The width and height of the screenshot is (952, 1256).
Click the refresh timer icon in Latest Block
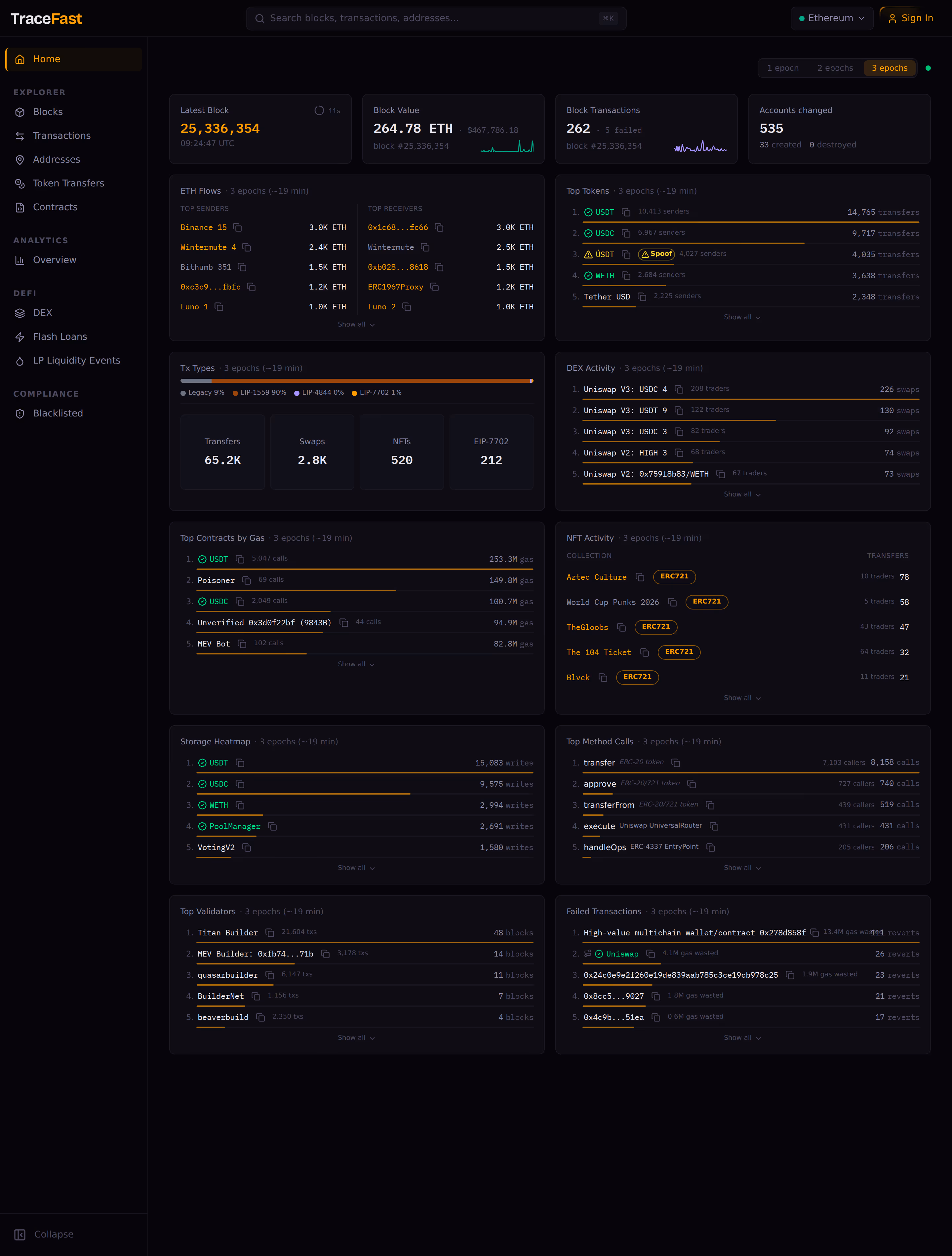[319, 111]
